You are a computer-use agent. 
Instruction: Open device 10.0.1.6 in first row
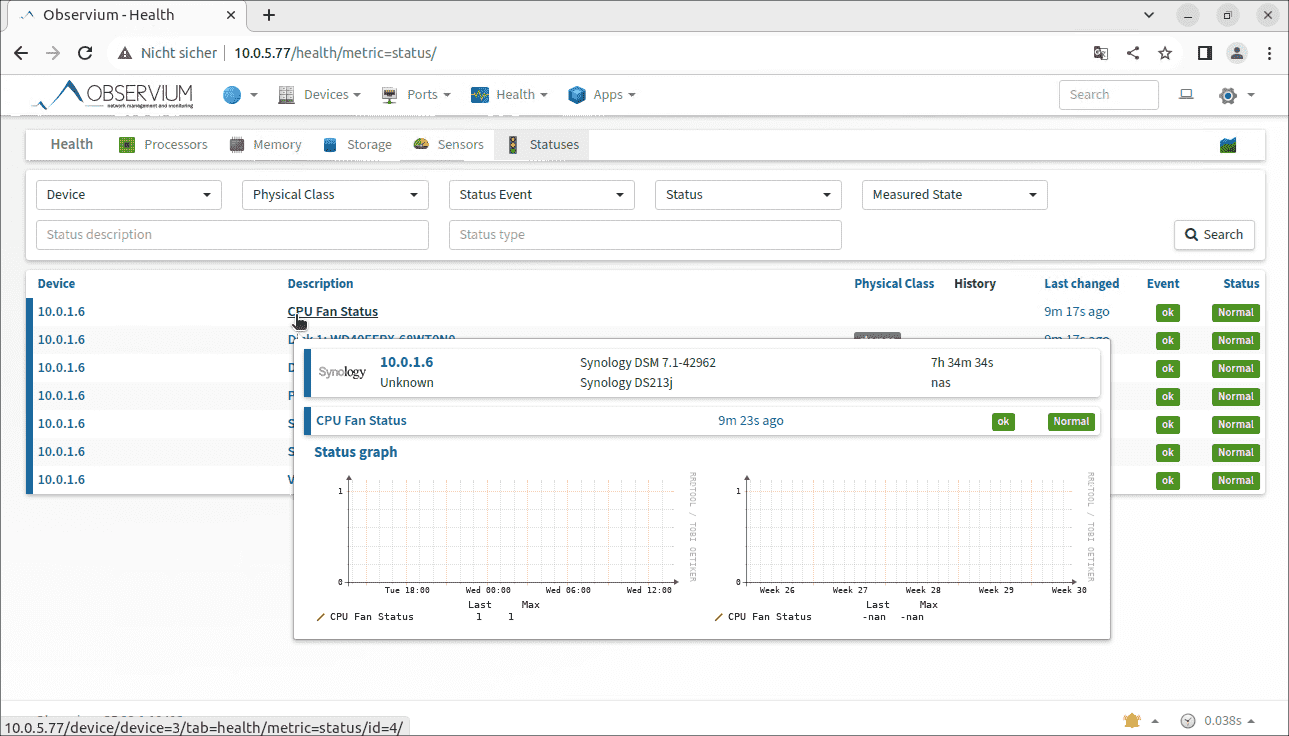(61, 312)
